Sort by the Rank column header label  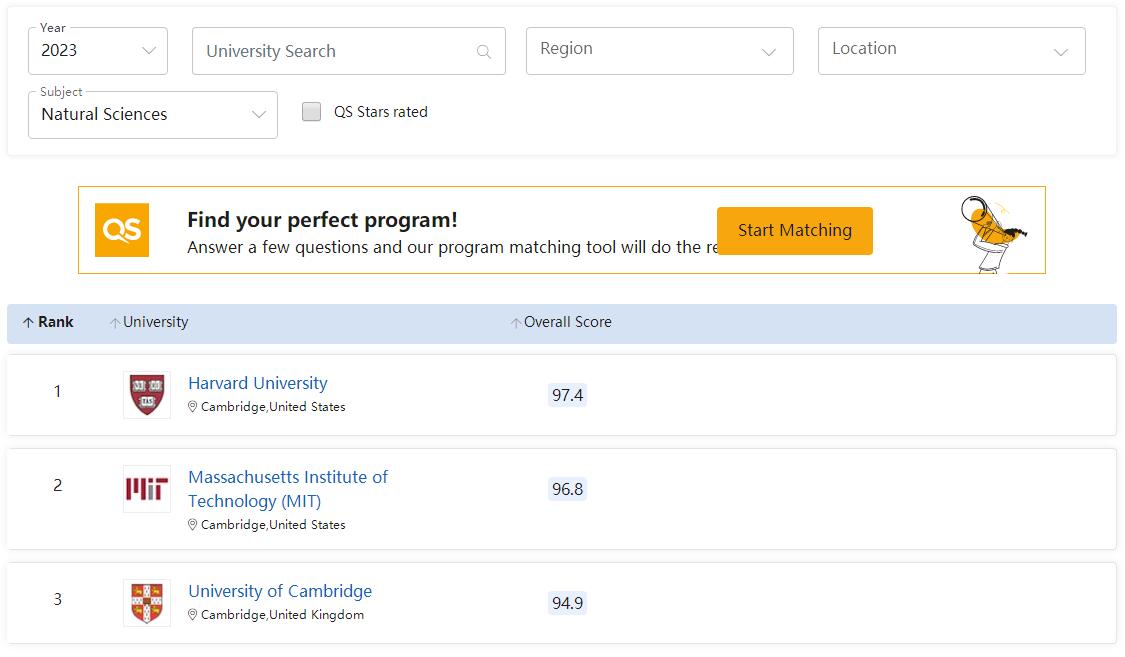pyautogui.click(x=56, y=322)
